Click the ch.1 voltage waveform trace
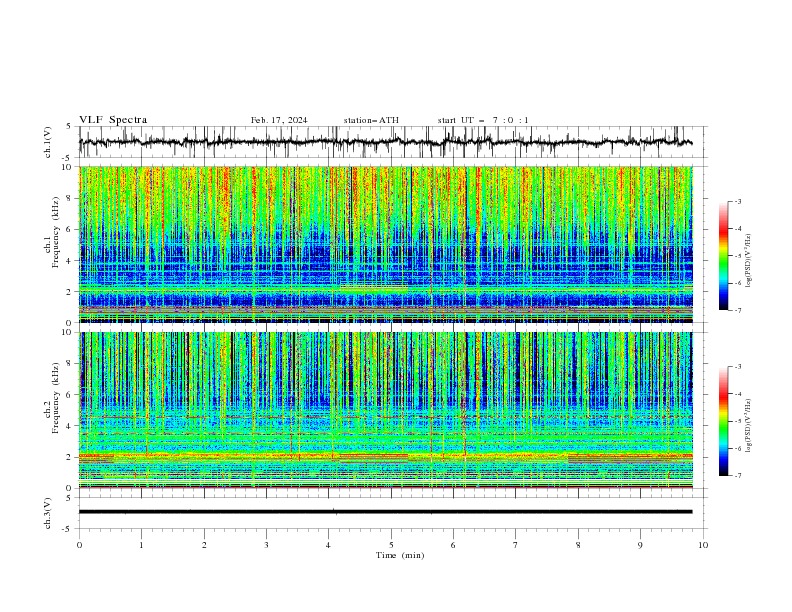792x612 pixels. 385,142
